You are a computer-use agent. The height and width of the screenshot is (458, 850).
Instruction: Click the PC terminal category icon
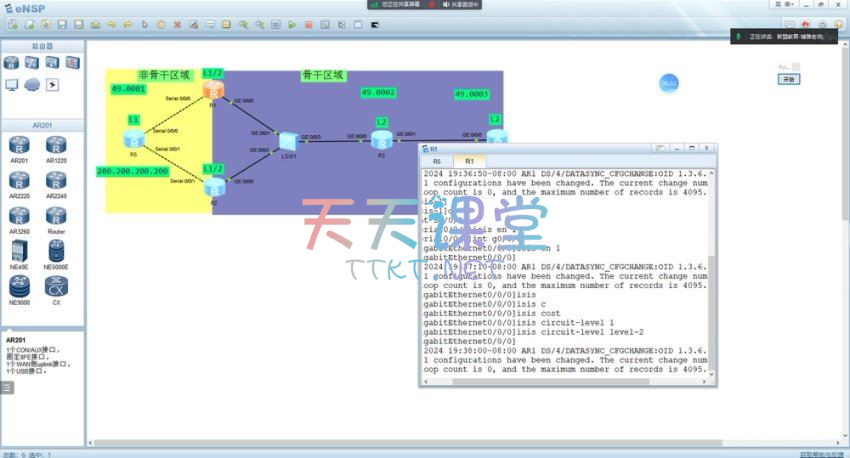[x=12, y=84]
